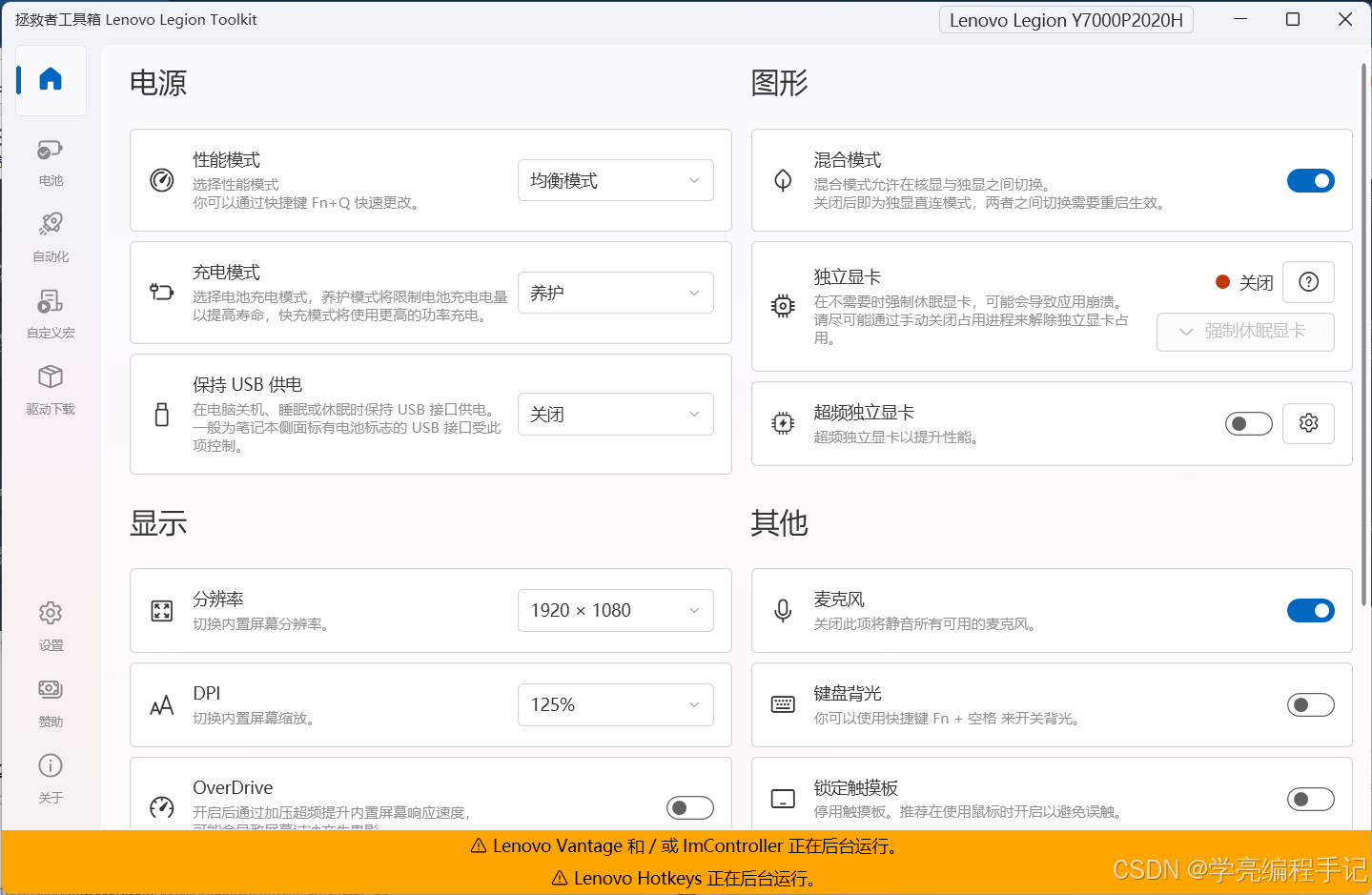Click the 麦克风 microphone icon

point(783,611)
